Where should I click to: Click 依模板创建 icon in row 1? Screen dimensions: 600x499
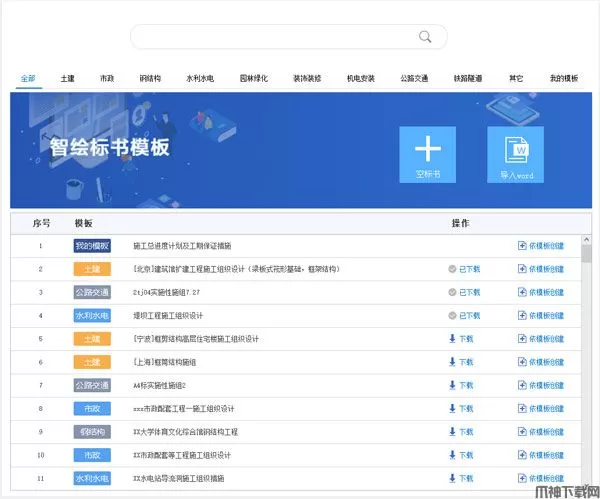pyautogui.click(x=522, y=245)
